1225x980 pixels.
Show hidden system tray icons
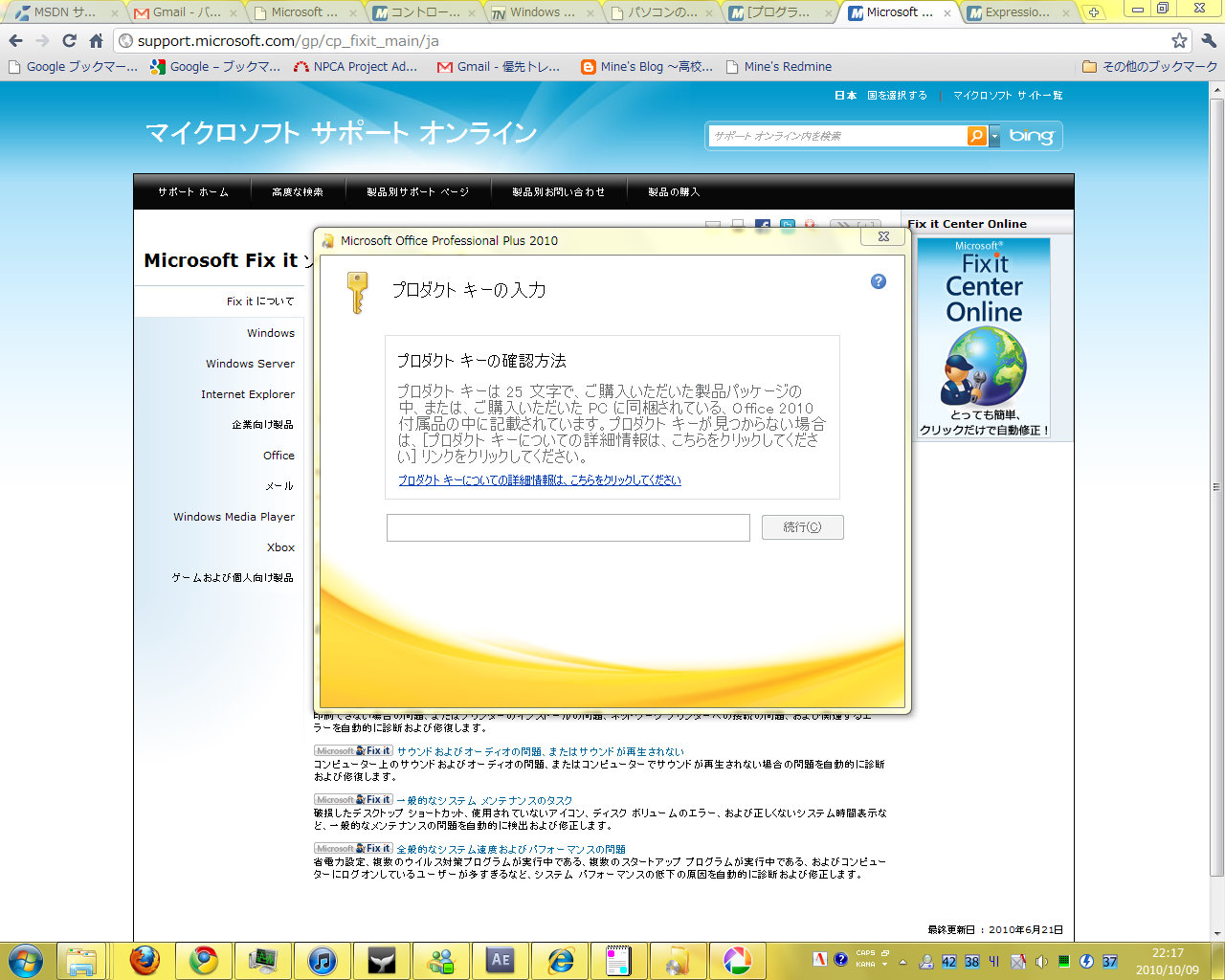(902, 962)
